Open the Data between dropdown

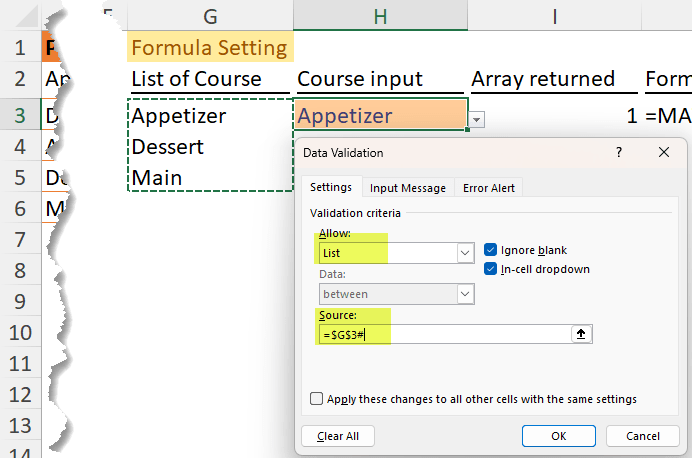[x=465, y=294]
